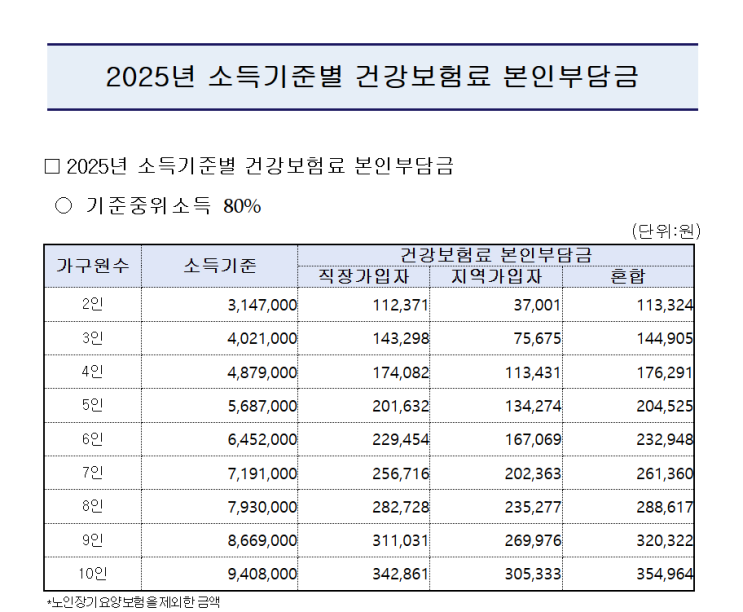Click cell value 235,277
The height and width of the screenshot is (612, 743).
coord(533,507)
